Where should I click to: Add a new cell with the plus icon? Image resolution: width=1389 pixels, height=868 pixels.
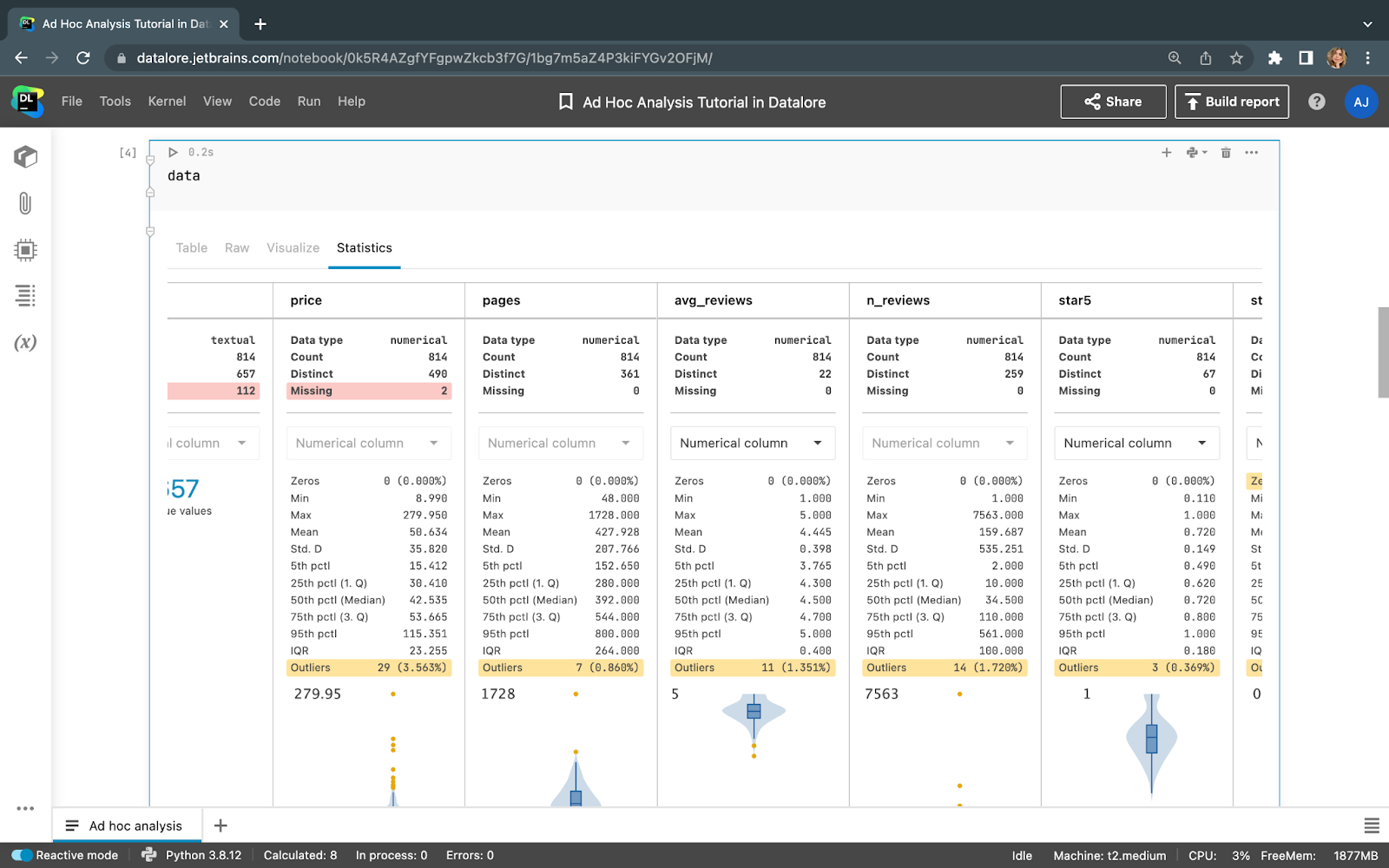coord(1167,153)
